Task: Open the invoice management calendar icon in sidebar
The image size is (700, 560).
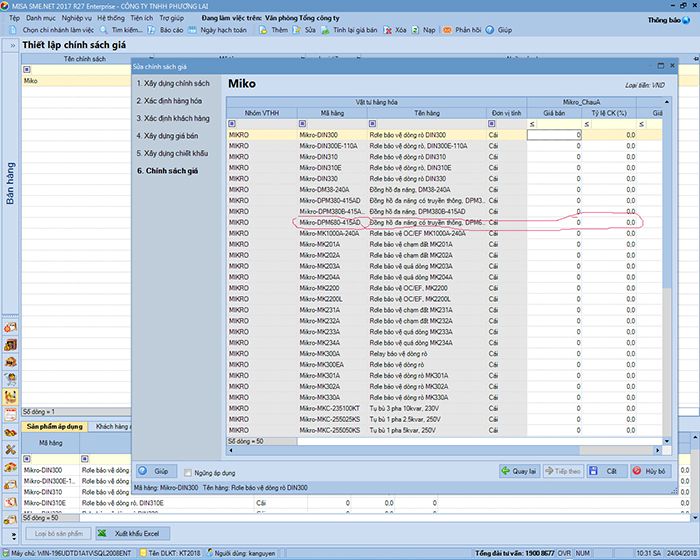Action: click(10, 414)
